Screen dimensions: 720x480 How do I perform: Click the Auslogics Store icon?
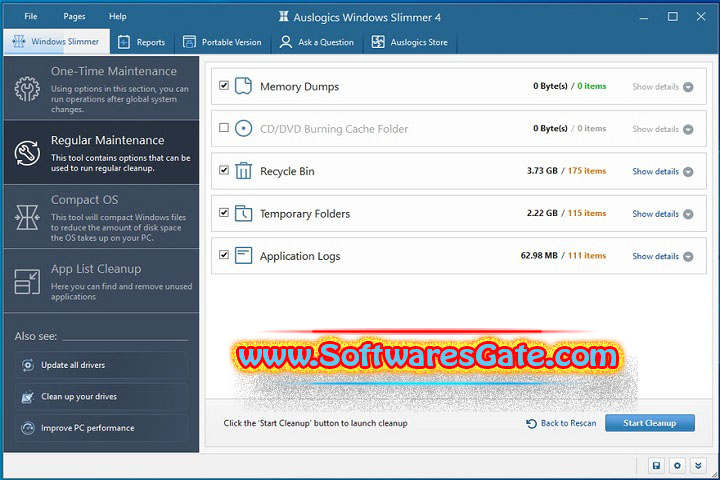click(x=378, y=42)
